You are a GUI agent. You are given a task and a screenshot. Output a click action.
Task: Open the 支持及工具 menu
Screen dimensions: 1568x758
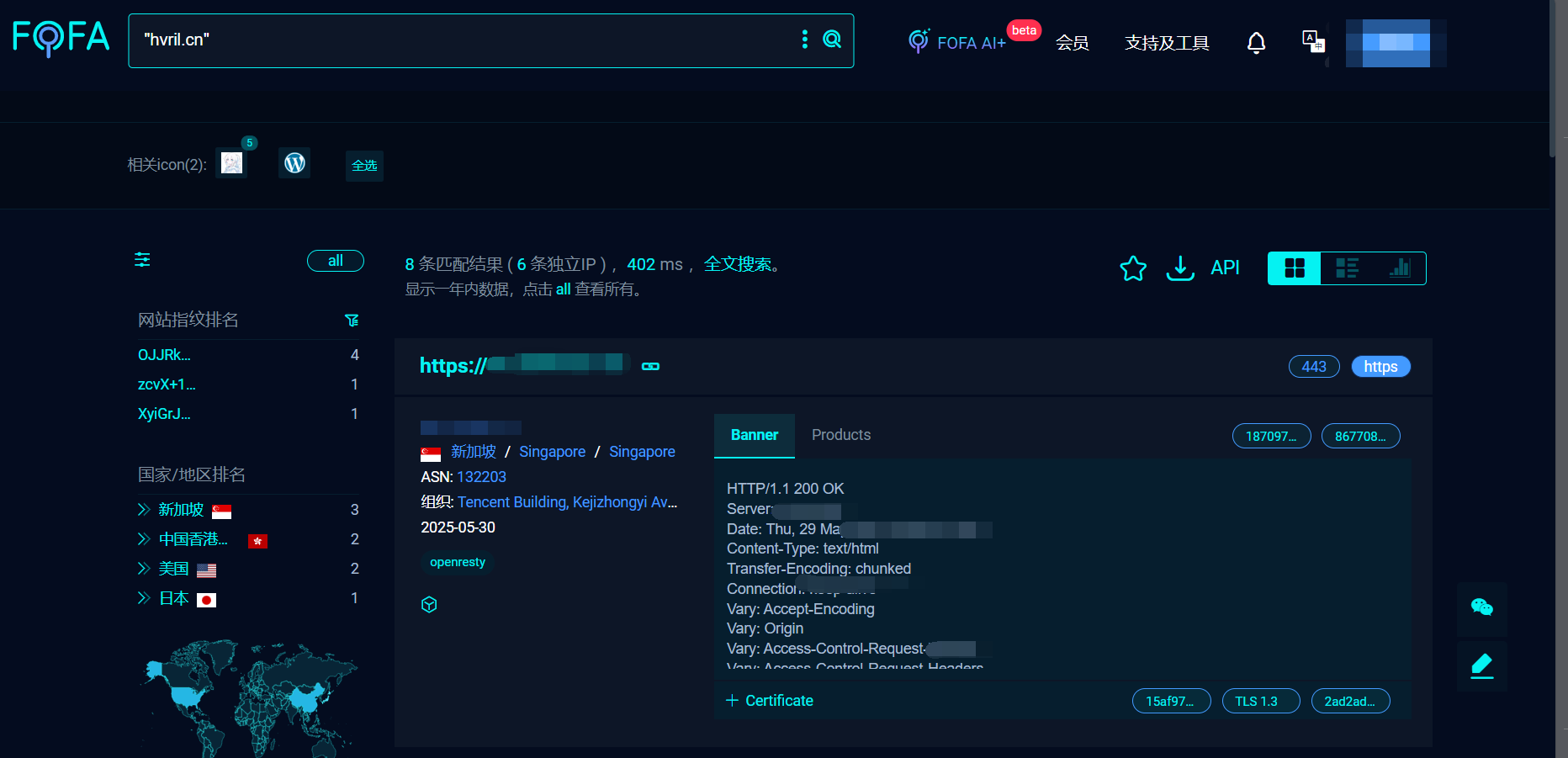click(x=1167, y=43)
